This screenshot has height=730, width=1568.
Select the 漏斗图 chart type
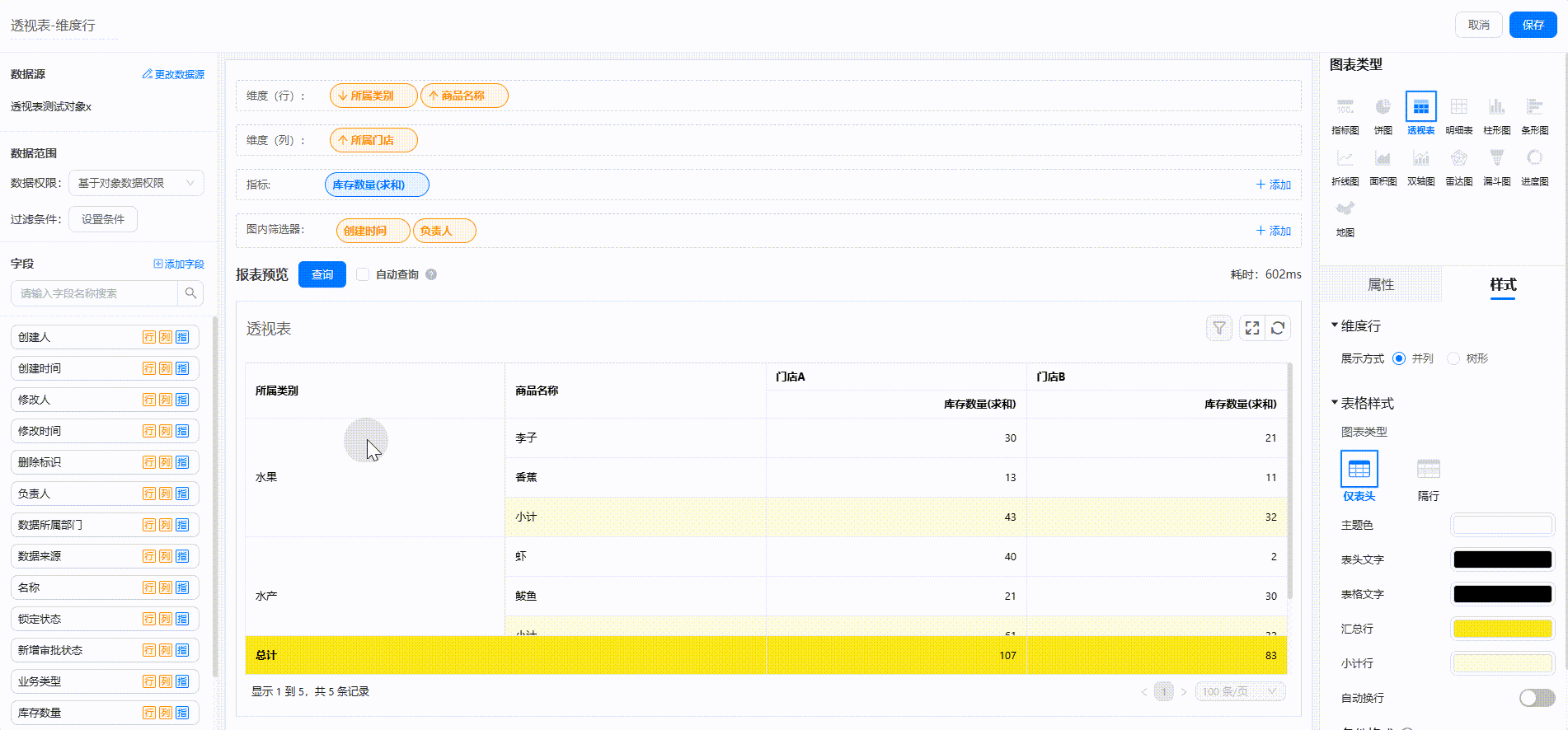1496,166
